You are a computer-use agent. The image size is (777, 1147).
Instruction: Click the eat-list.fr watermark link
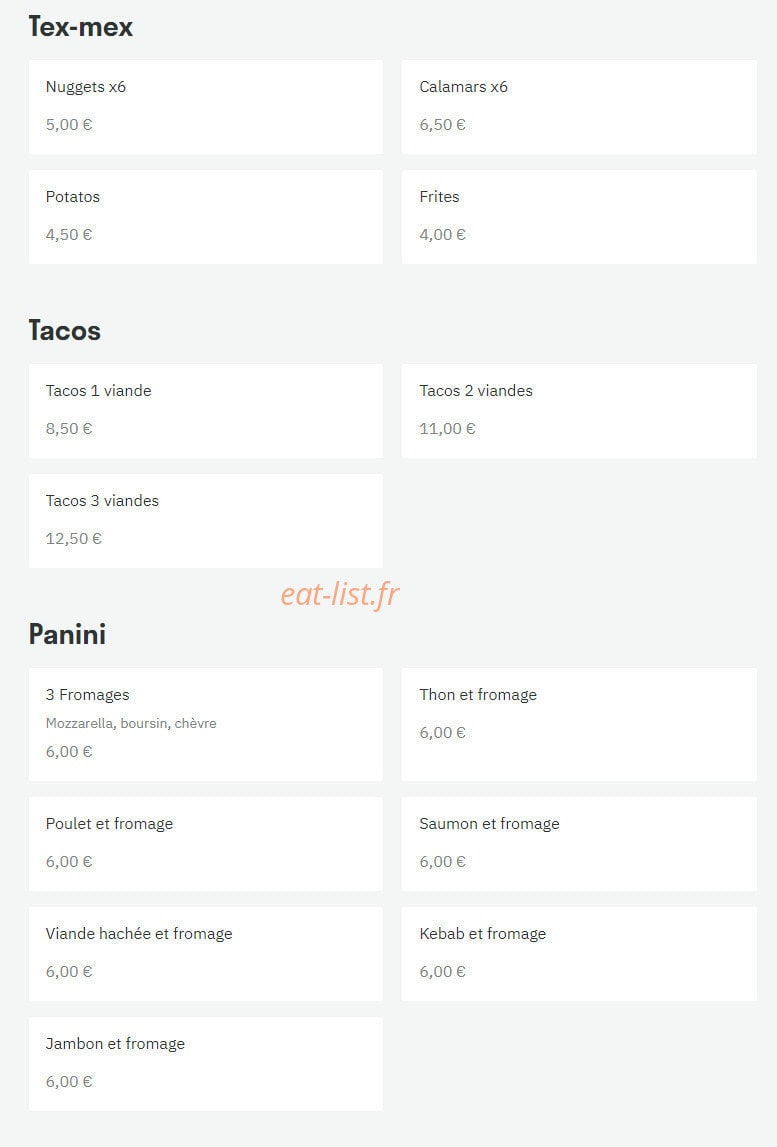(x=340, y=594)
